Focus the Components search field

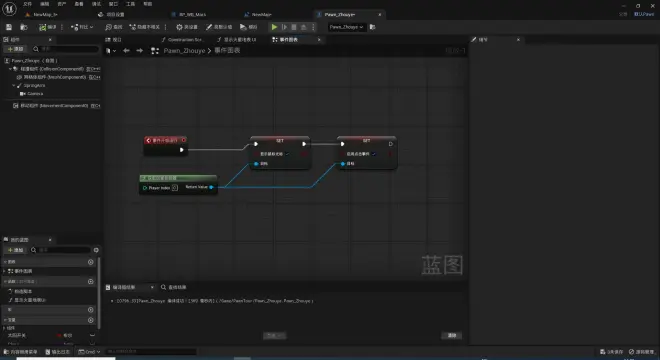pyautogui.click(x=67, y=49)
